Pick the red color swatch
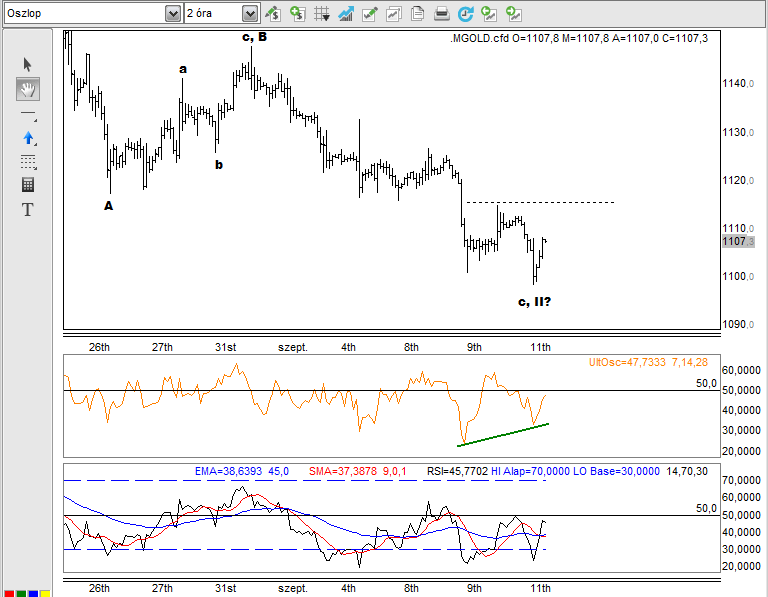The image size is (768, 597). [9, 594]
